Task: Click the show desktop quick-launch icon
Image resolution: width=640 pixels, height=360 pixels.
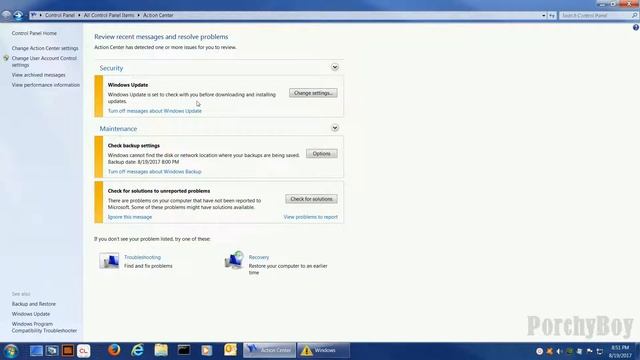Action: tap(36, 351)
